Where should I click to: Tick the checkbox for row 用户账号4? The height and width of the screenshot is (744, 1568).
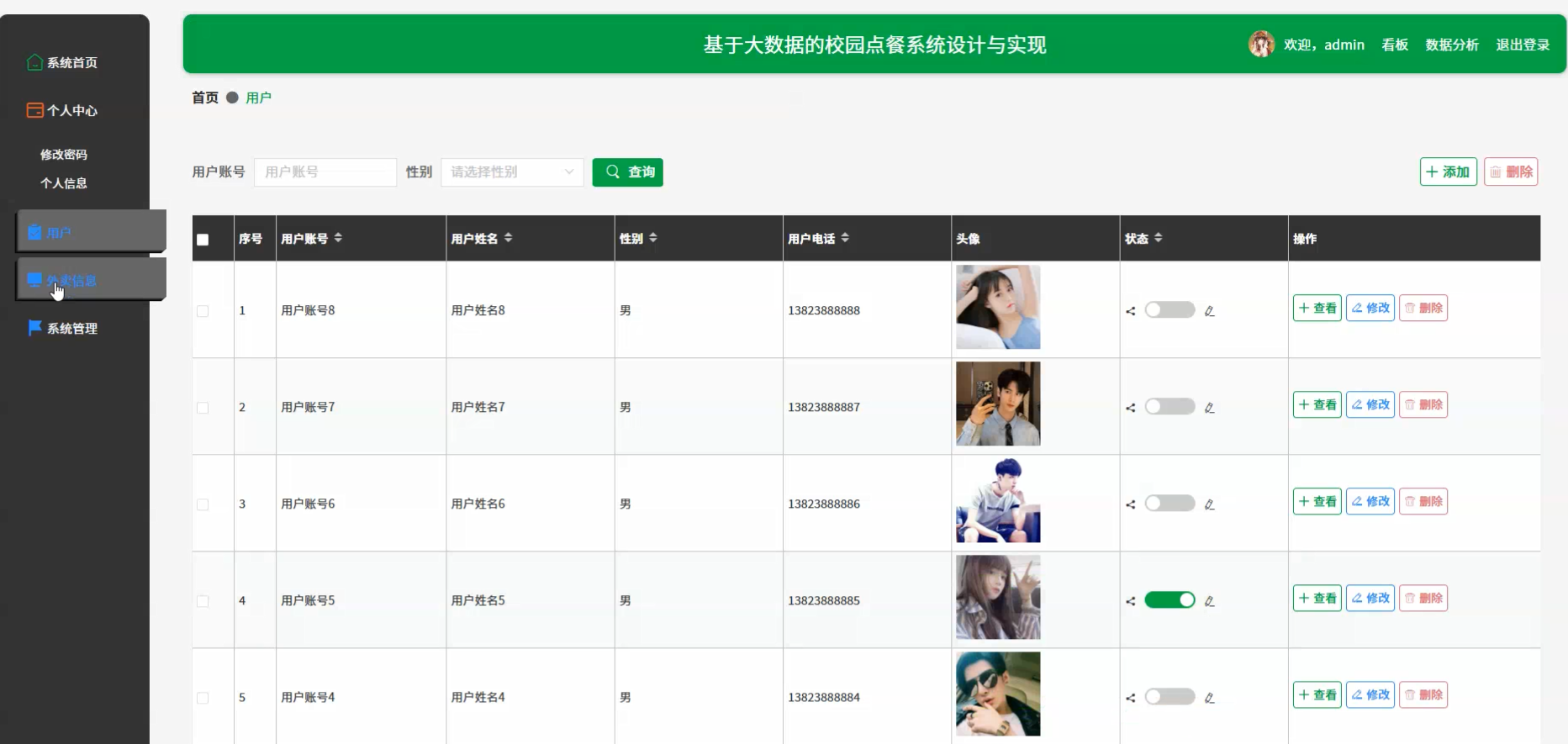coord(203,698)
